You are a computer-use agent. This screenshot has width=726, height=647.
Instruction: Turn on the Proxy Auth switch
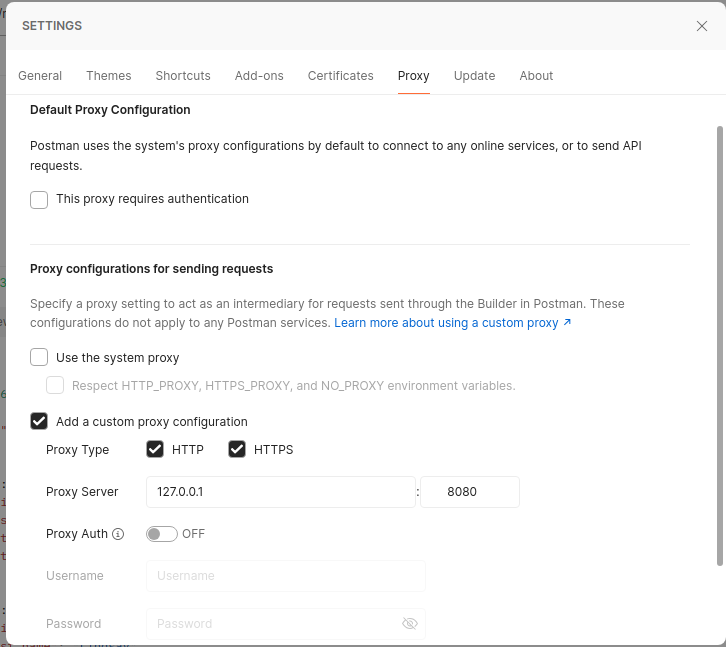click(x=162, y=534)
